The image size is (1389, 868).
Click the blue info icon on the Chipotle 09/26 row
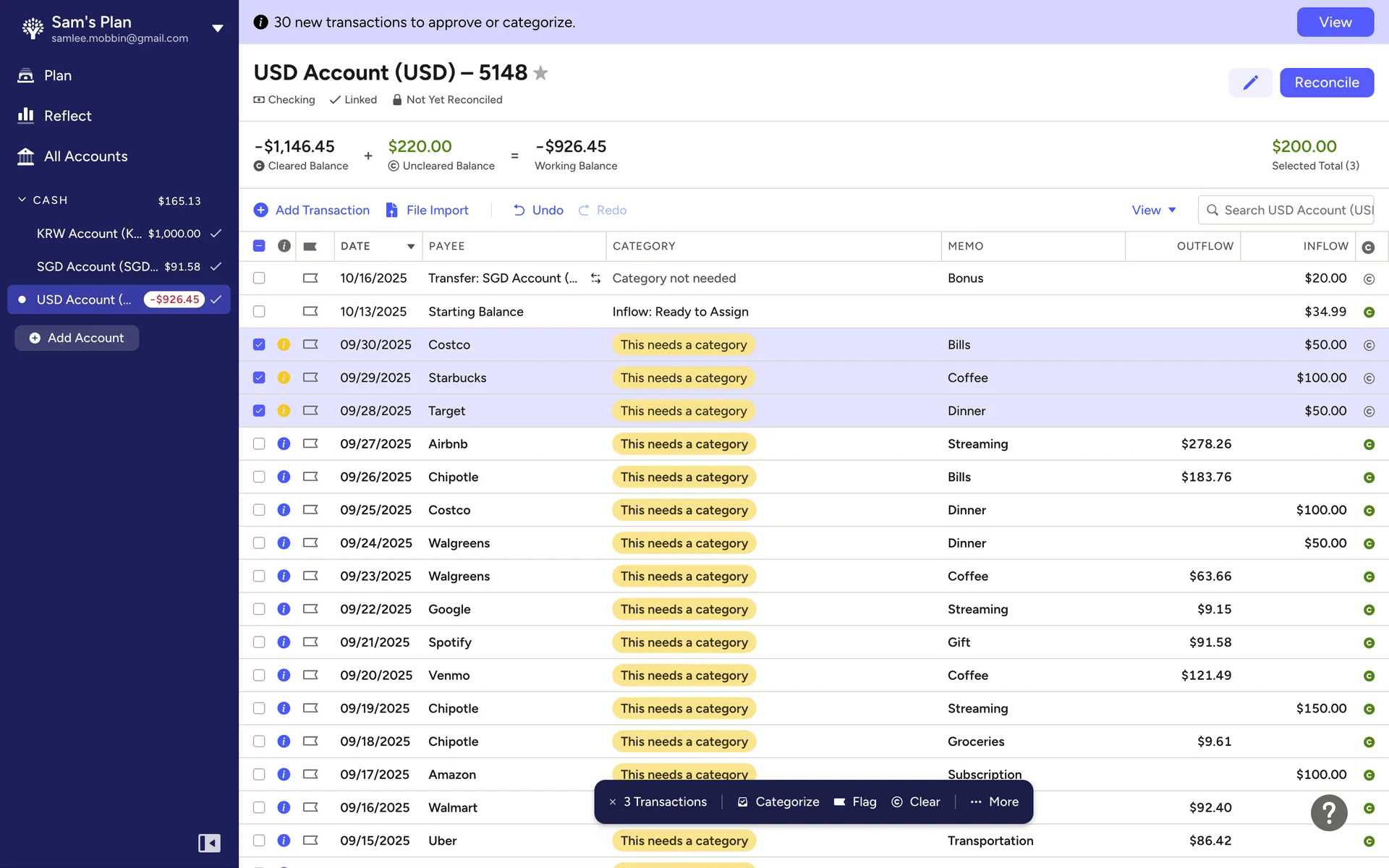pyautogui.click(x=284, y=477)
